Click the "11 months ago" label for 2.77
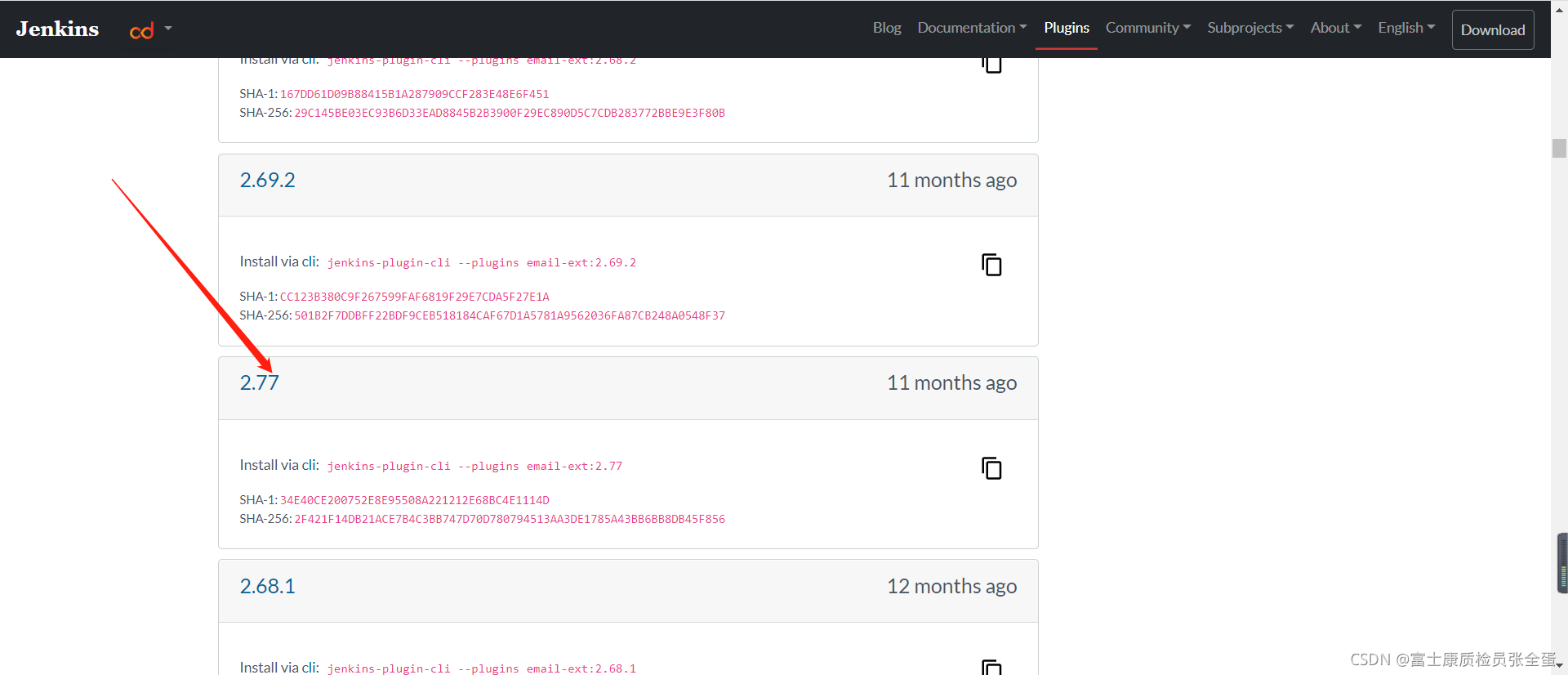1568x675 pixels. click(x=951, y=382)
